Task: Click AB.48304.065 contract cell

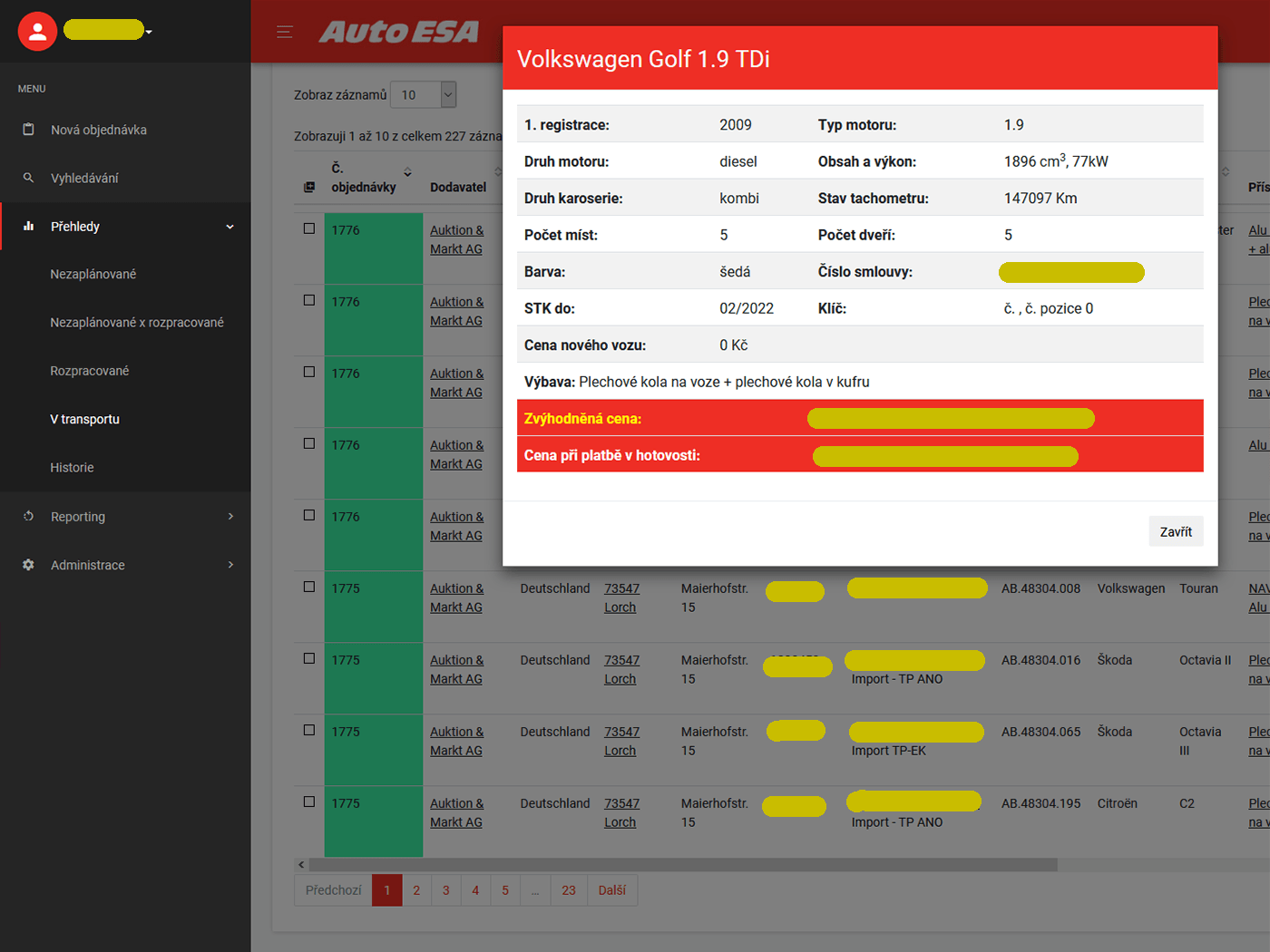Action: (x=1041, y=732)
